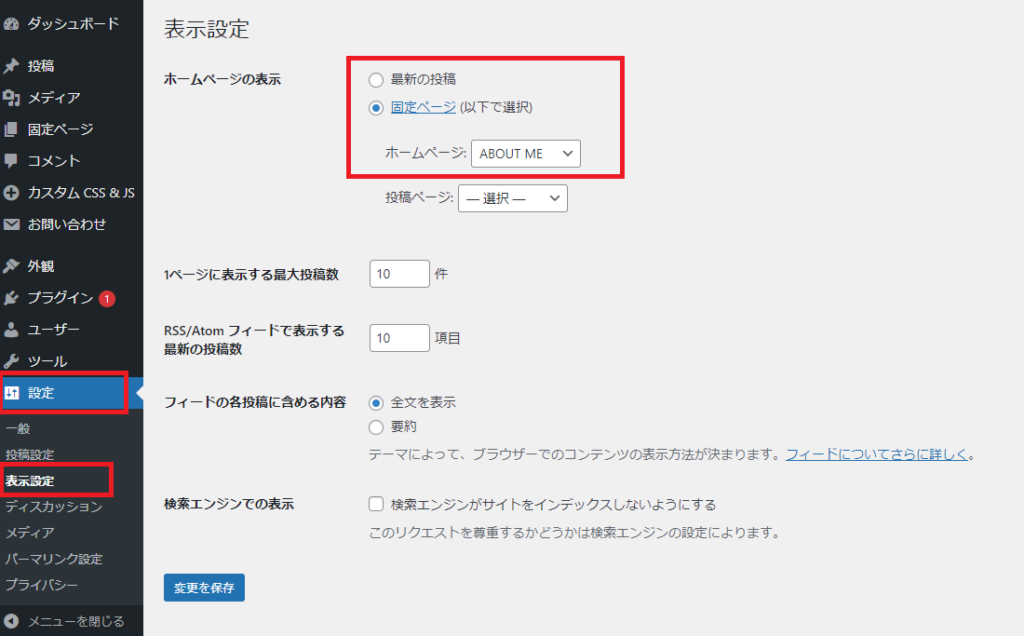This screenshot has width=1024, height=636.
Task: Open Media via the メディア sidebar icon
Action: point(12,98)
